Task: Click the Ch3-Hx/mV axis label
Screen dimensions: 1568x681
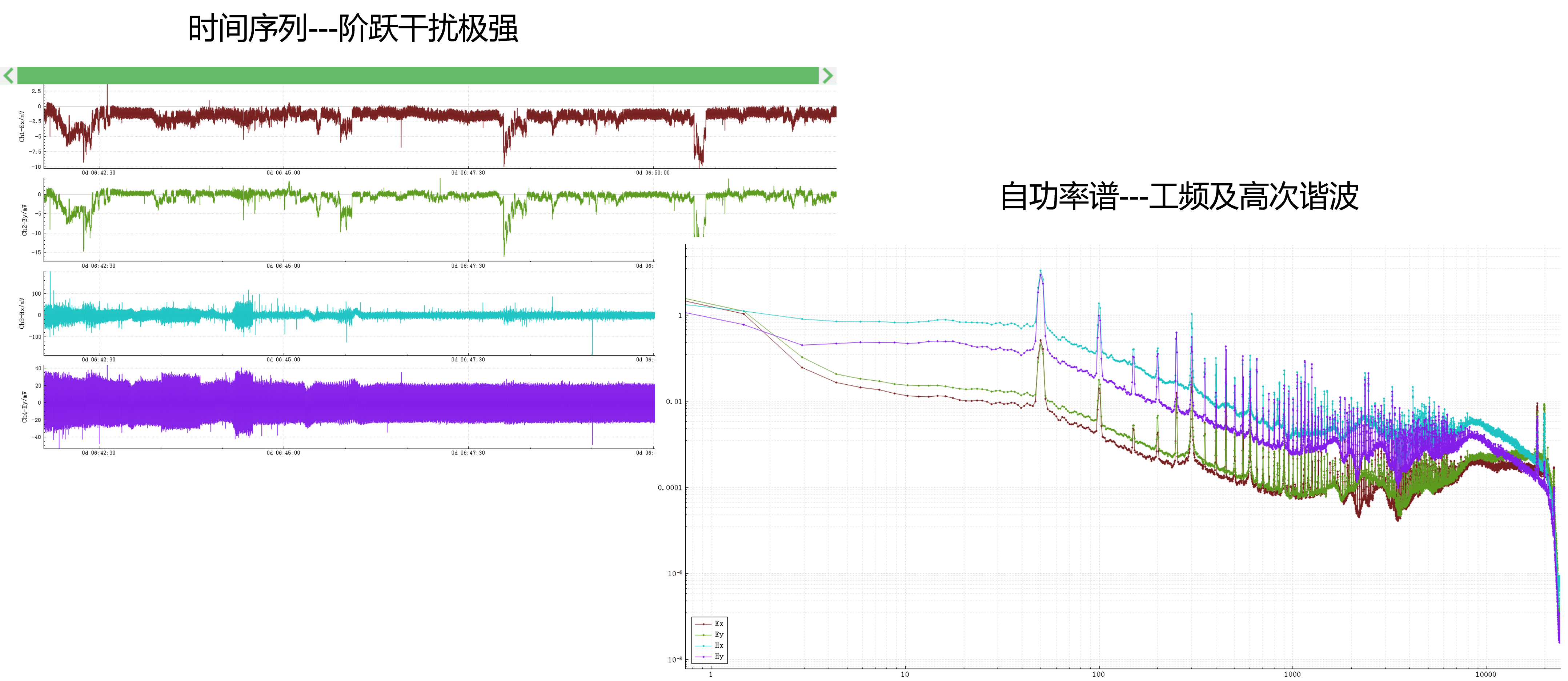Action: point(22,313)
